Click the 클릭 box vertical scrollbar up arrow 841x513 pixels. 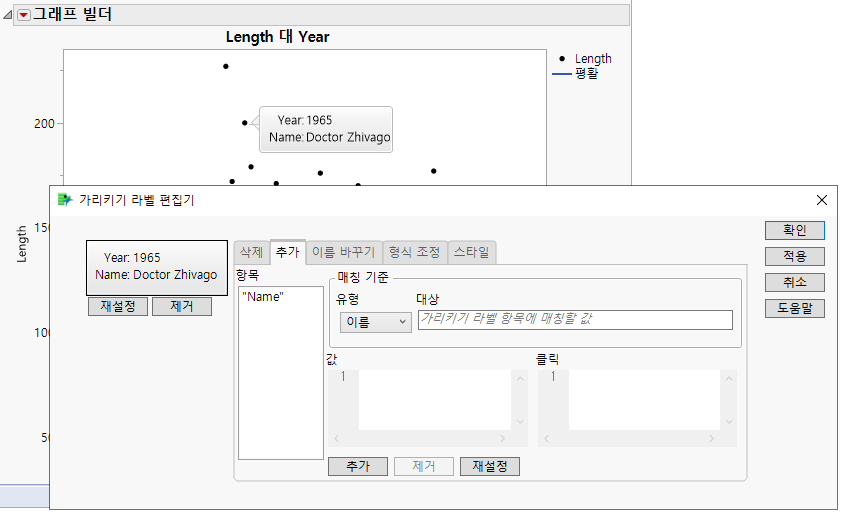pyautogui.click(x=729, y=378)
